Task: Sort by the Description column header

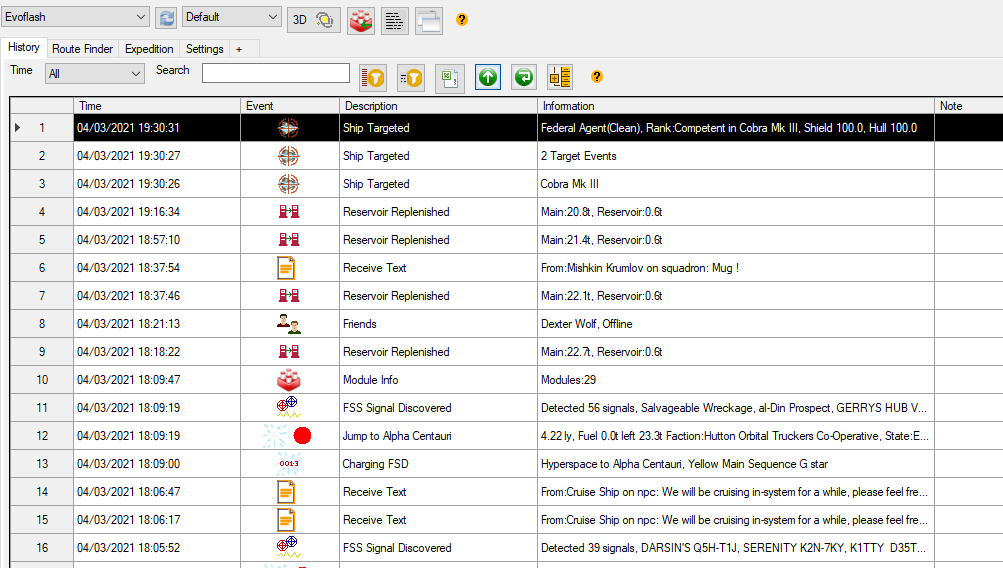Action: [x=438, y=106]
